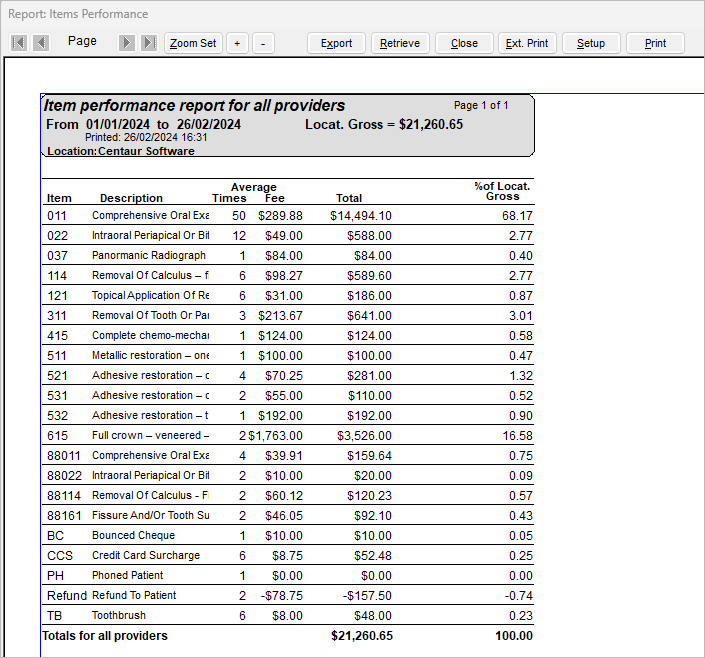Select Credit Card Surcharge description
The image size is (705, 658).
(x=146, y=555)
